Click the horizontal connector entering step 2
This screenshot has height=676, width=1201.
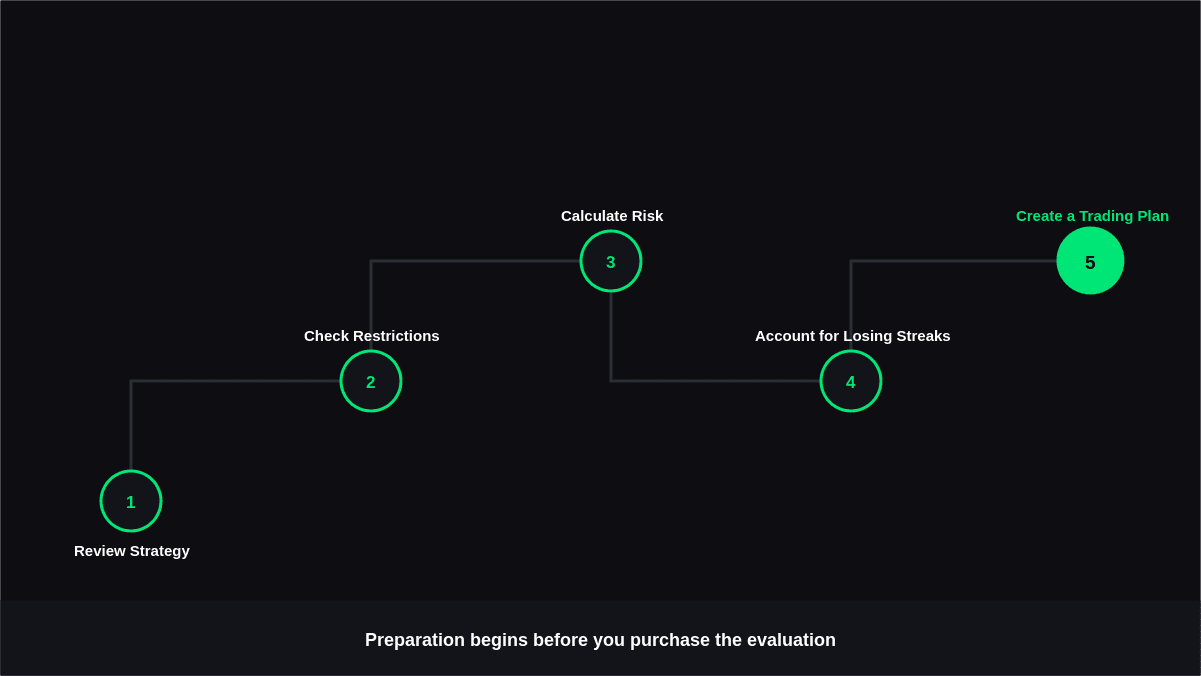point(236,381)
